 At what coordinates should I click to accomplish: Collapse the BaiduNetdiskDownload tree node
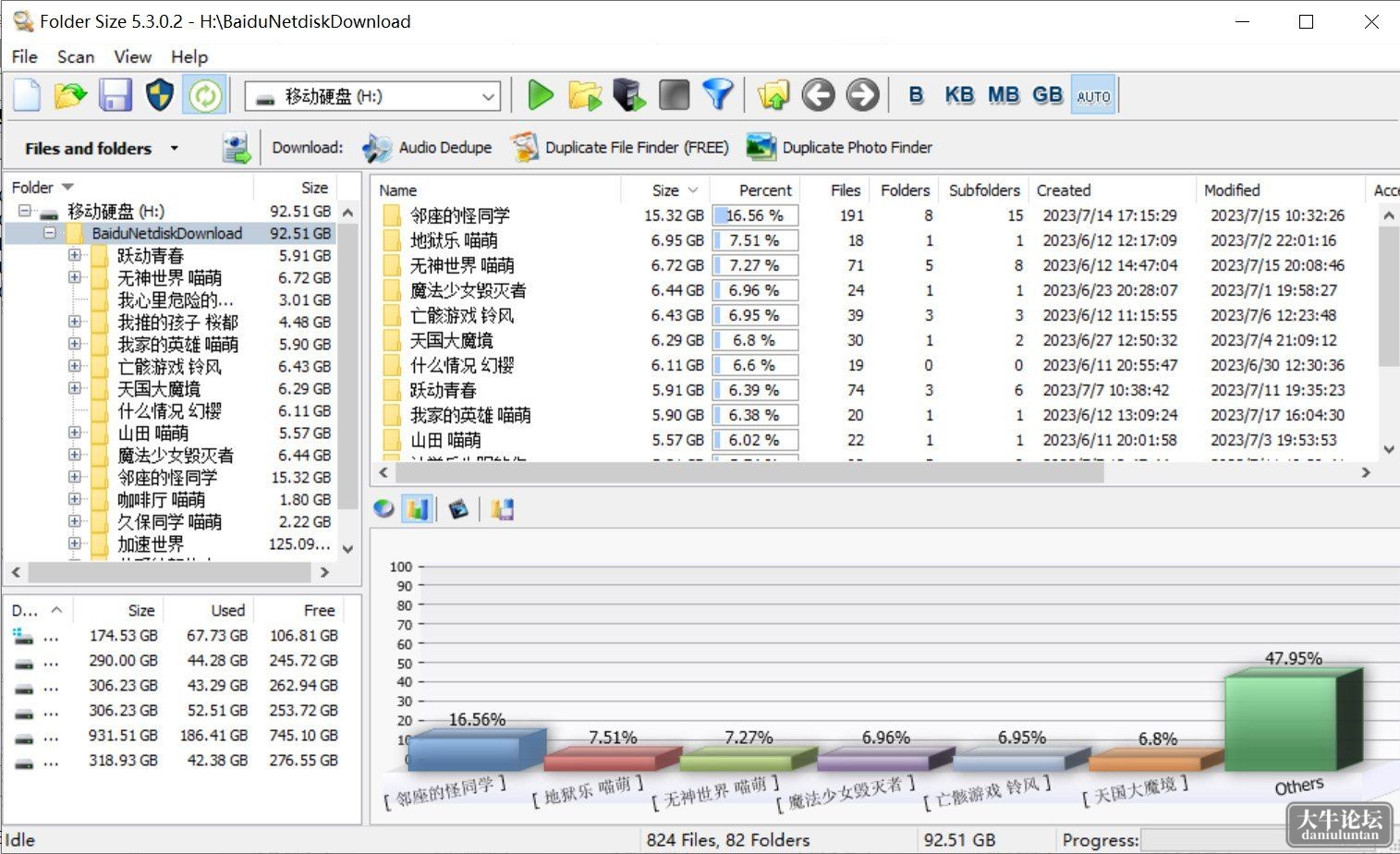tap(50, 233)
